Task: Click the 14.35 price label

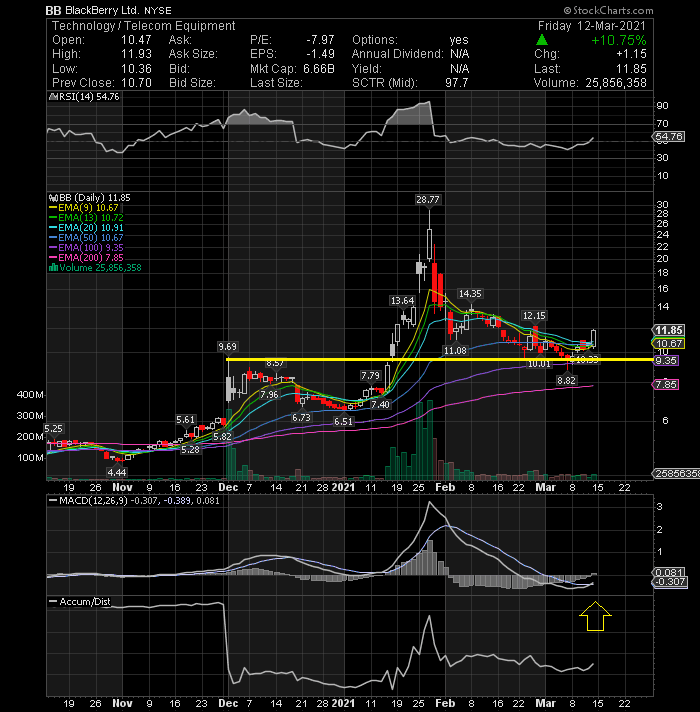Action: 470,294
